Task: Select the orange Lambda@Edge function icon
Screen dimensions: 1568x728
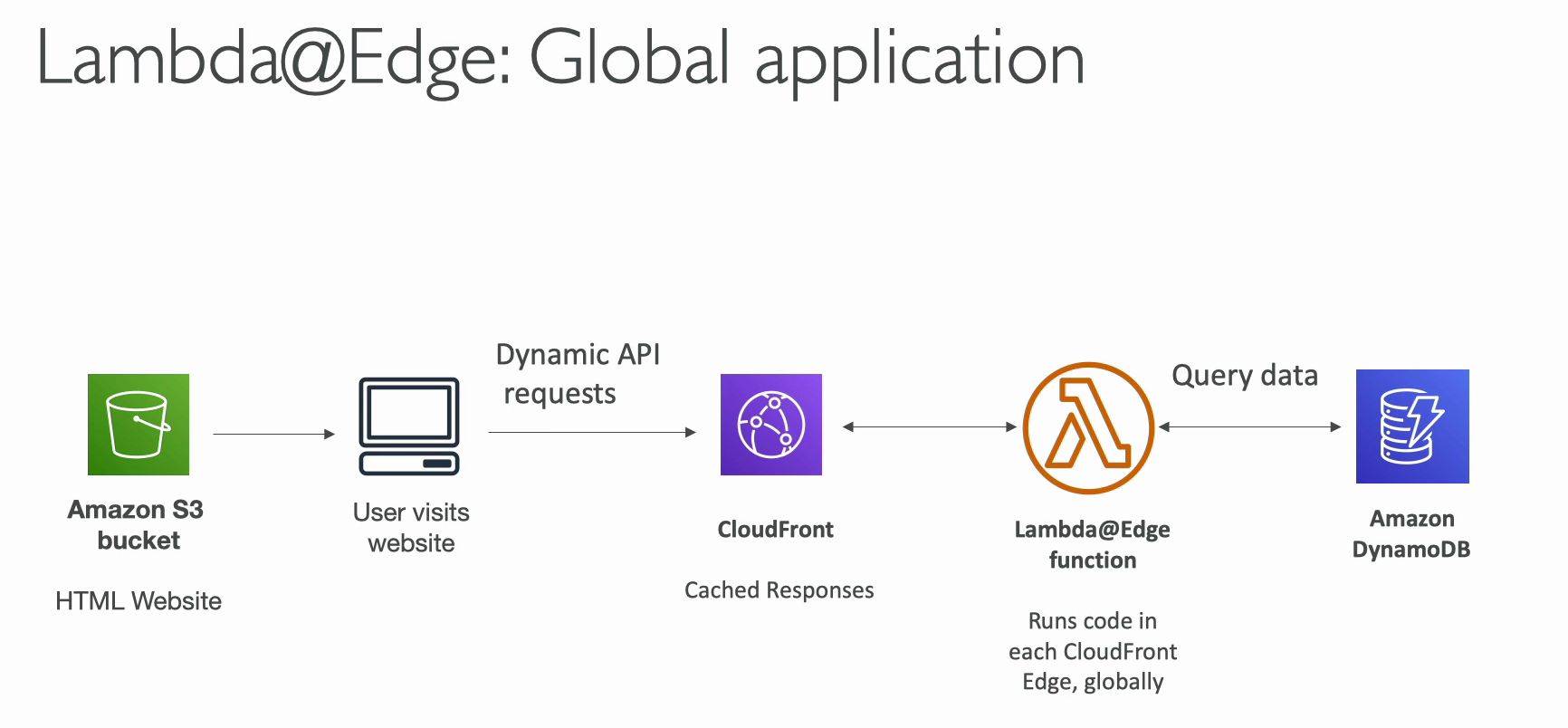Action: click(x=1088, y=428)
